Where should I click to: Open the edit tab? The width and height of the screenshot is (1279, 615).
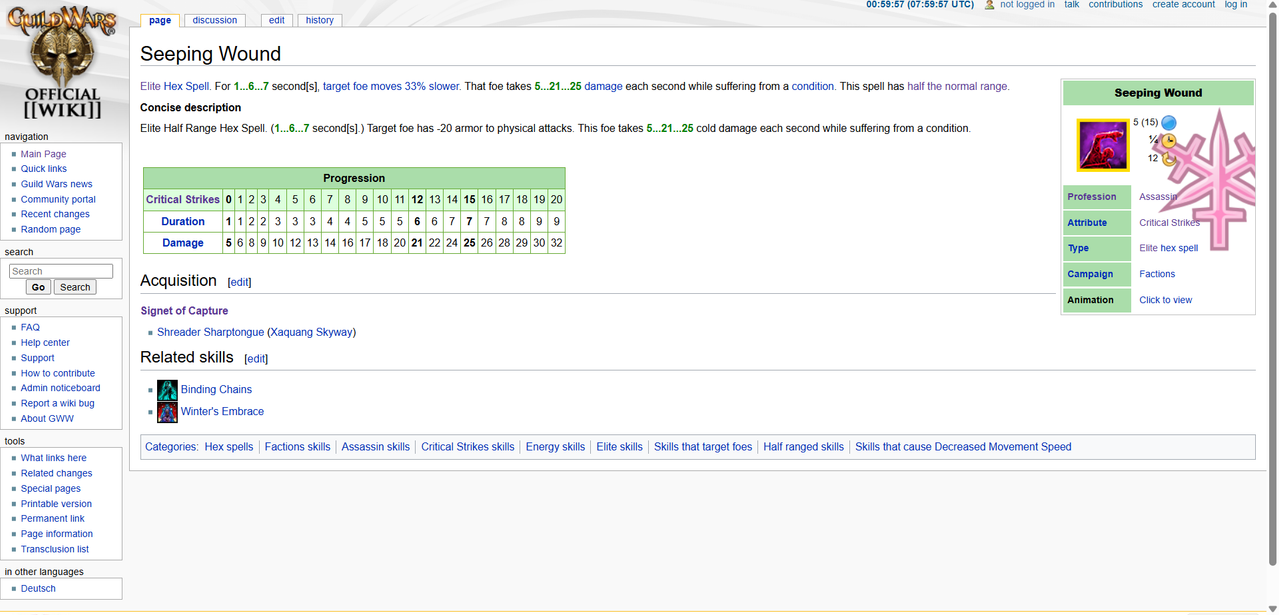click(x=277, y=20)
